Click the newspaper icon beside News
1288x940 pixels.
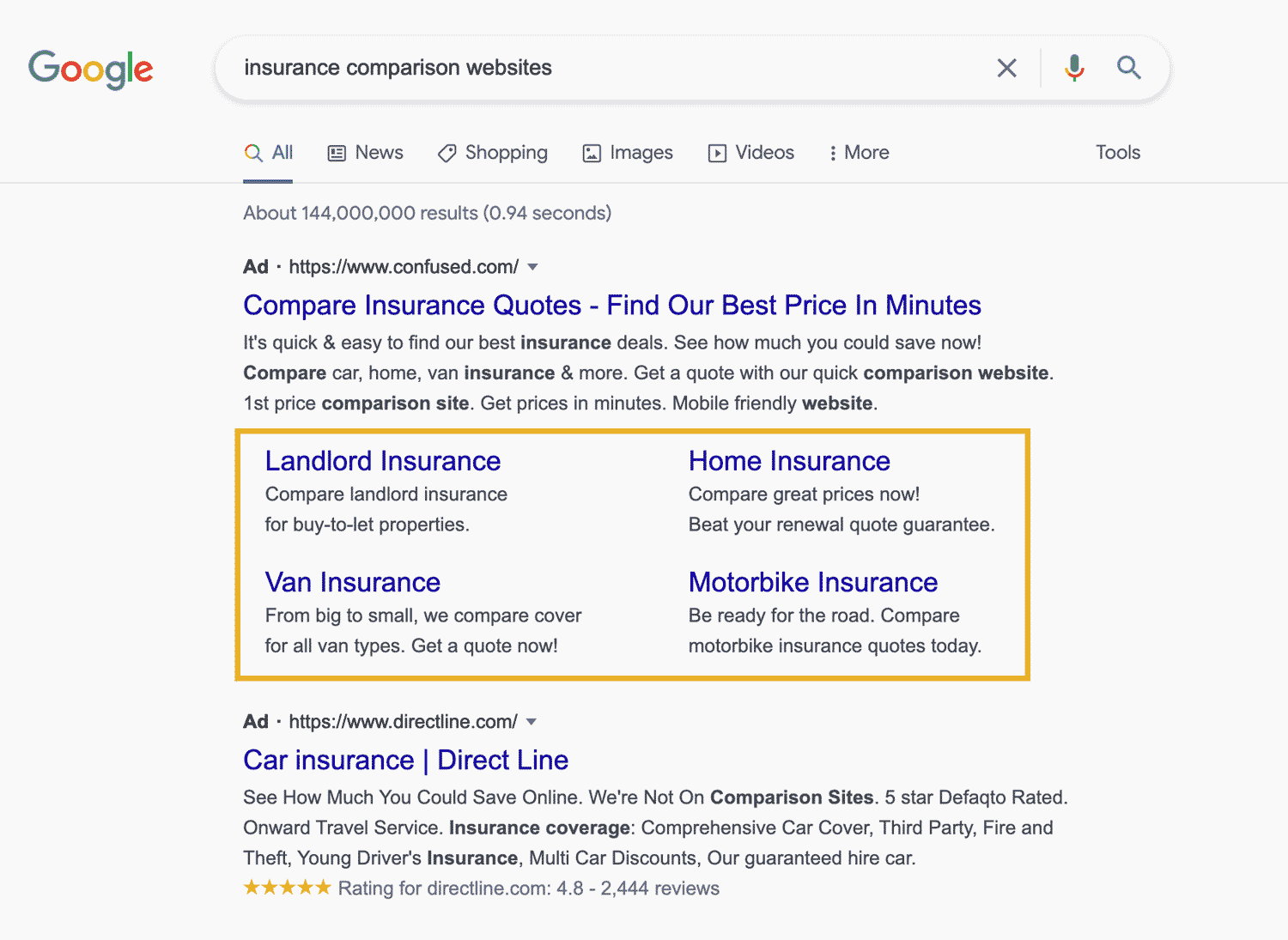(x=337, y=152)
